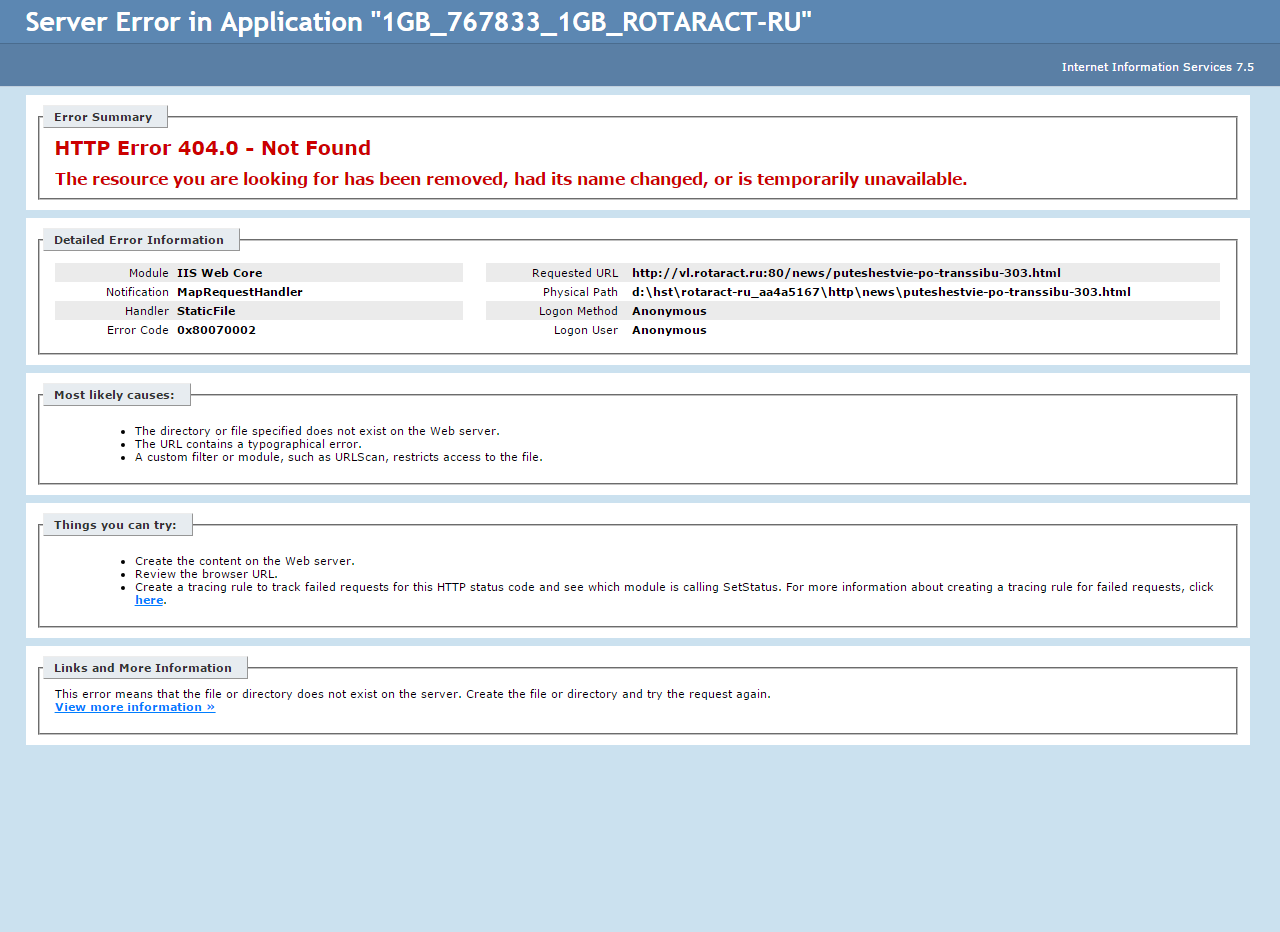Click 'Create the content on the Web server.' bullet

point(245,561)
